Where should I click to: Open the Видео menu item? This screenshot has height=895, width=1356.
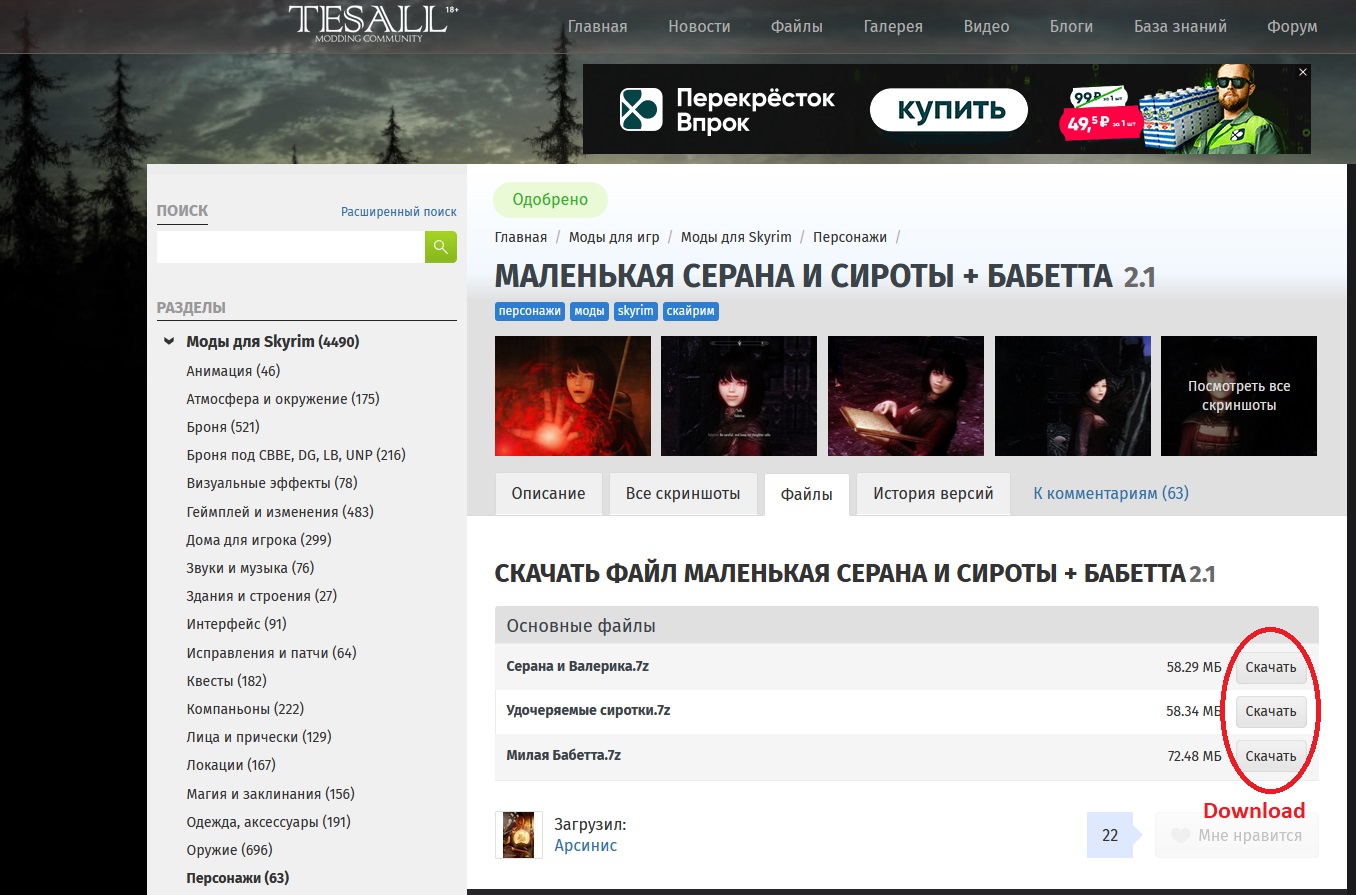coord(986,27)
